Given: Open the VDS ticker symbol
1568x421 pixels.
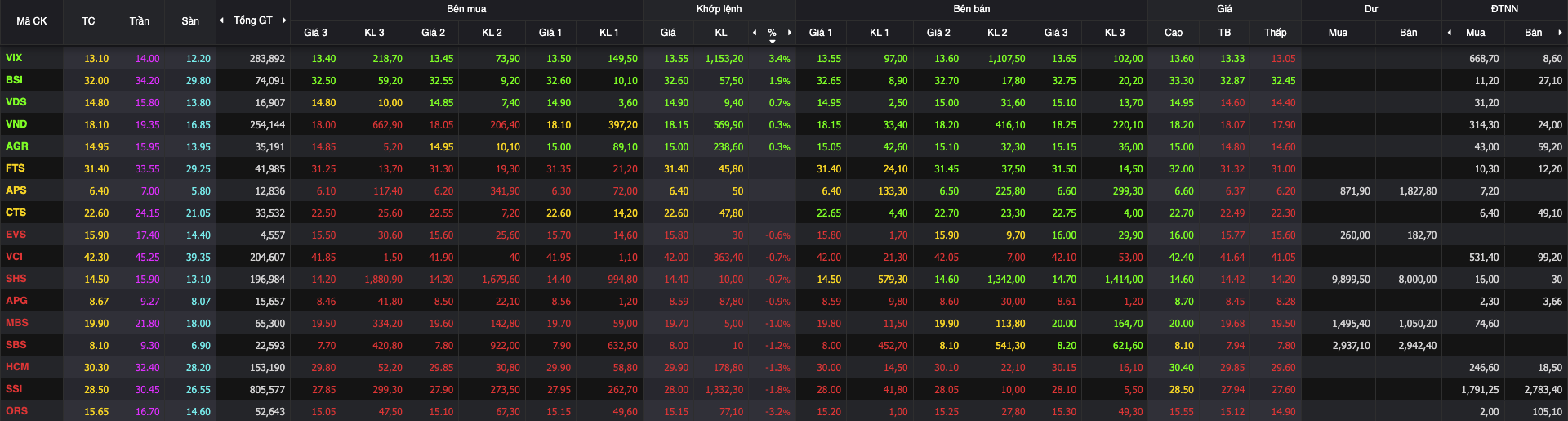Looking at the screenshot, I should [x=16, y=102].
